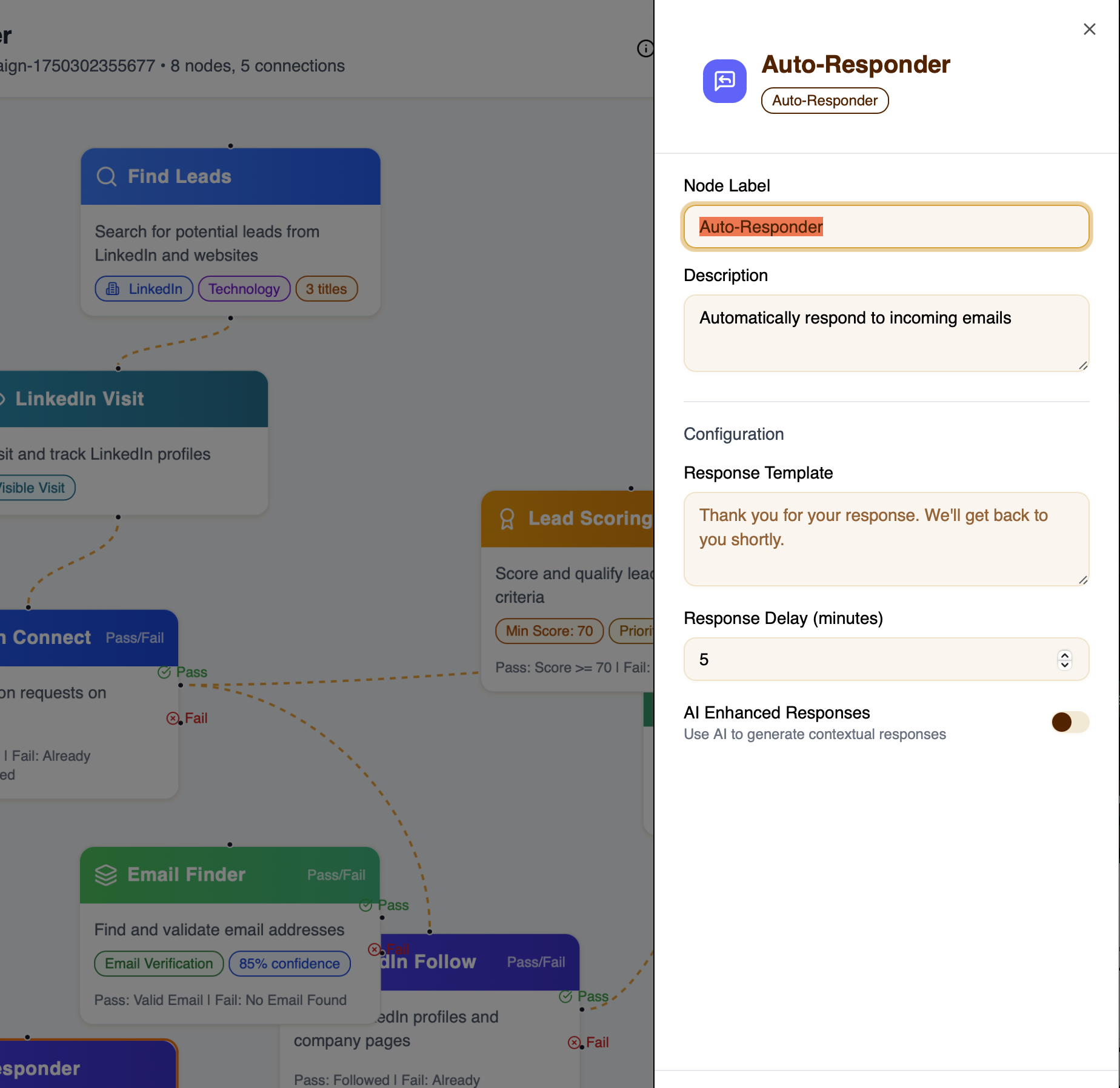The image size is (1120, 1088).
Task: Enable AI Enhanced Responses
Action: coord(1070,722)
